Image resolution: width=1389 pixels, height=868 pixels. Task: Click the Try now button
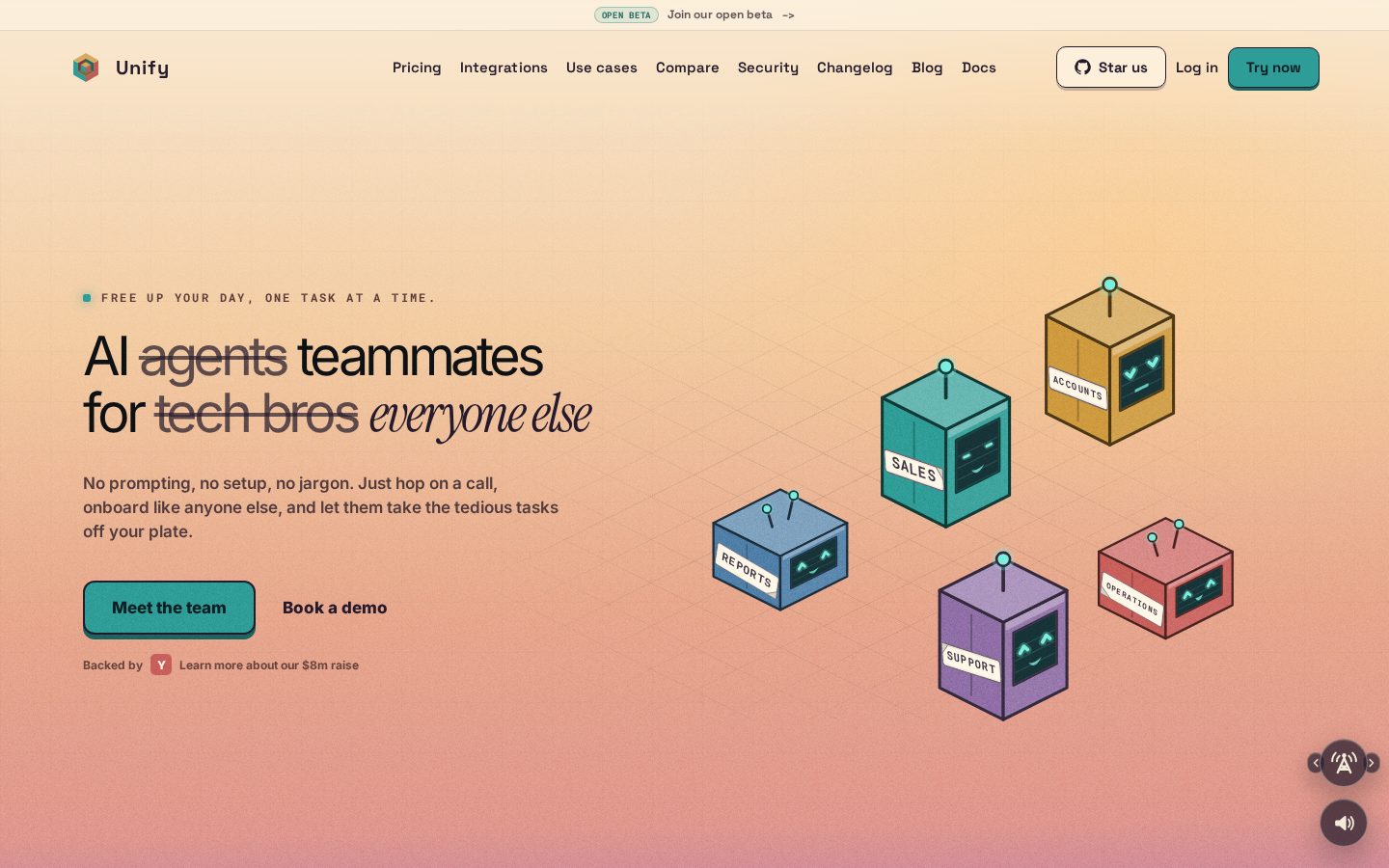1273,68
